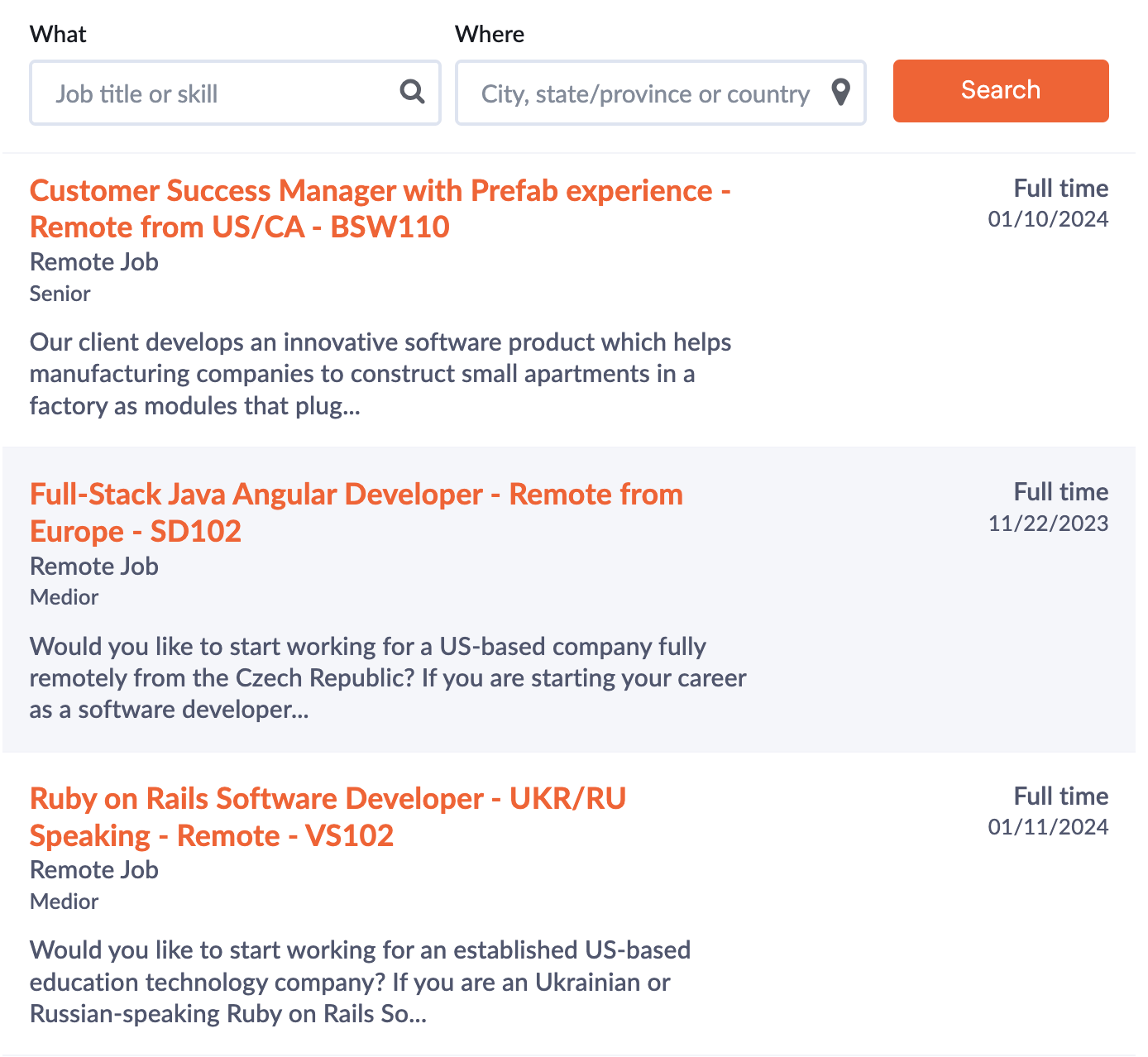
Task: Focus the Job title or skill field
Action: tap(235, 93)
